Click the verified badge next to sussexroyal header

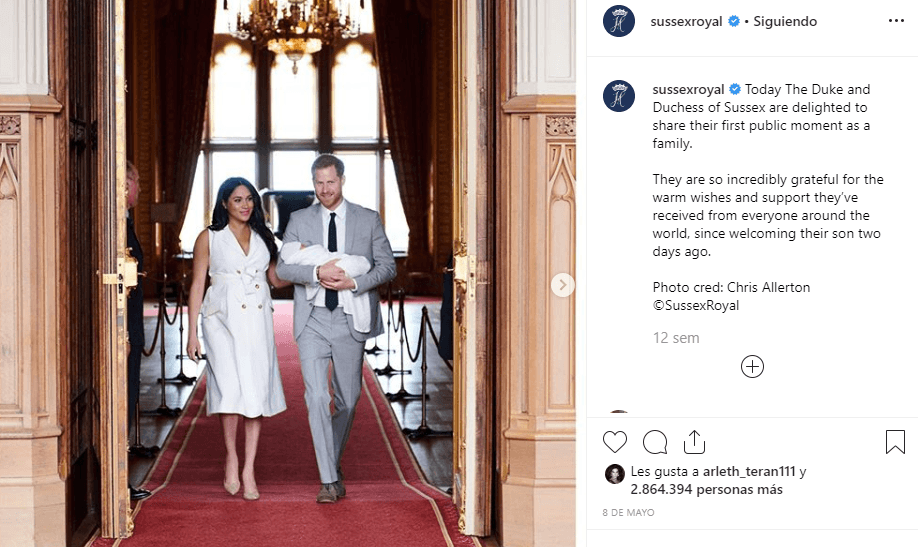pyautogui.click(x=733, y=22)
